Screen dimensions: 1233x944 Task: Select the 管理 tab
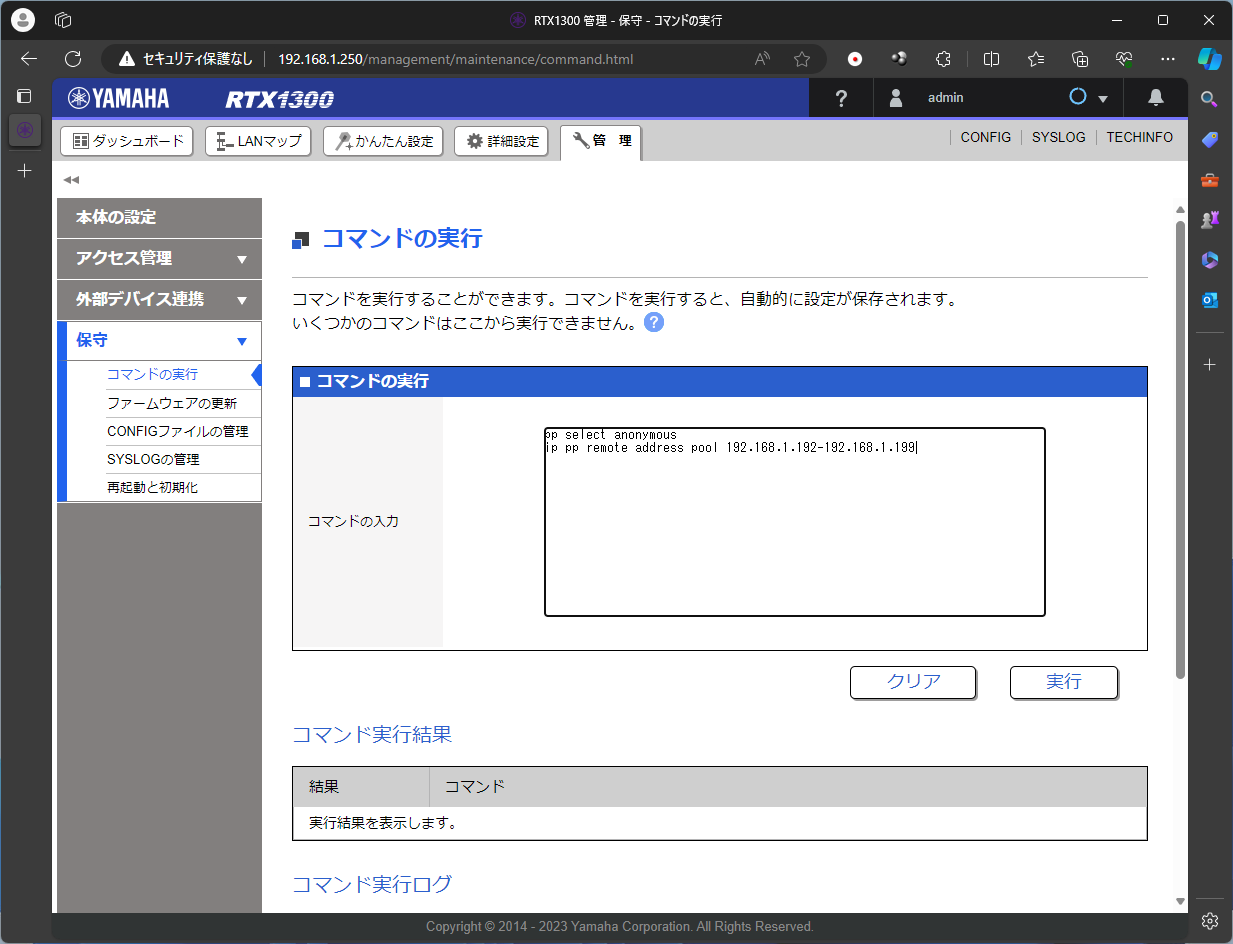click(600, 141)
